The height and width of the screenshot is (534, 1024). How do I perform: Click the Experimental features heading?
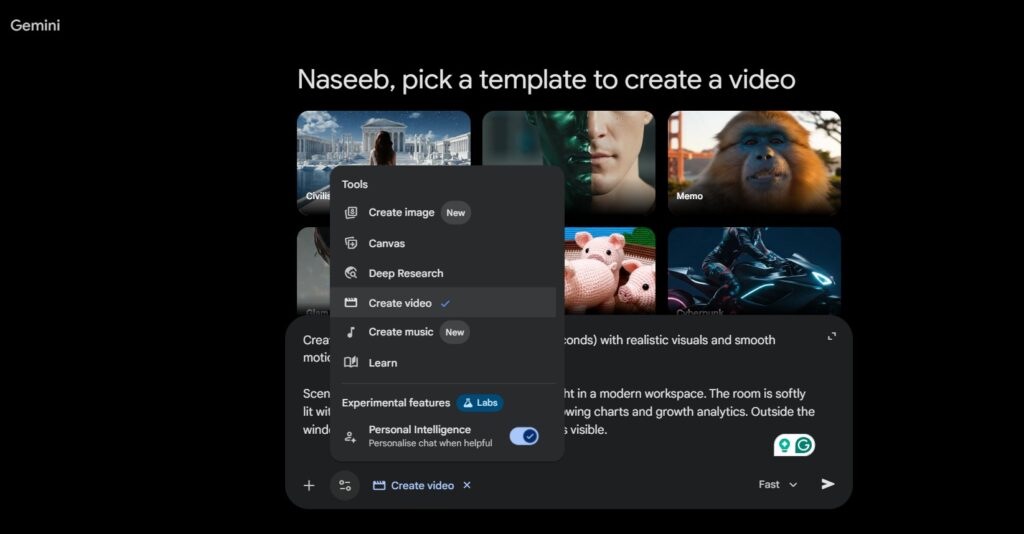(396, 403)
